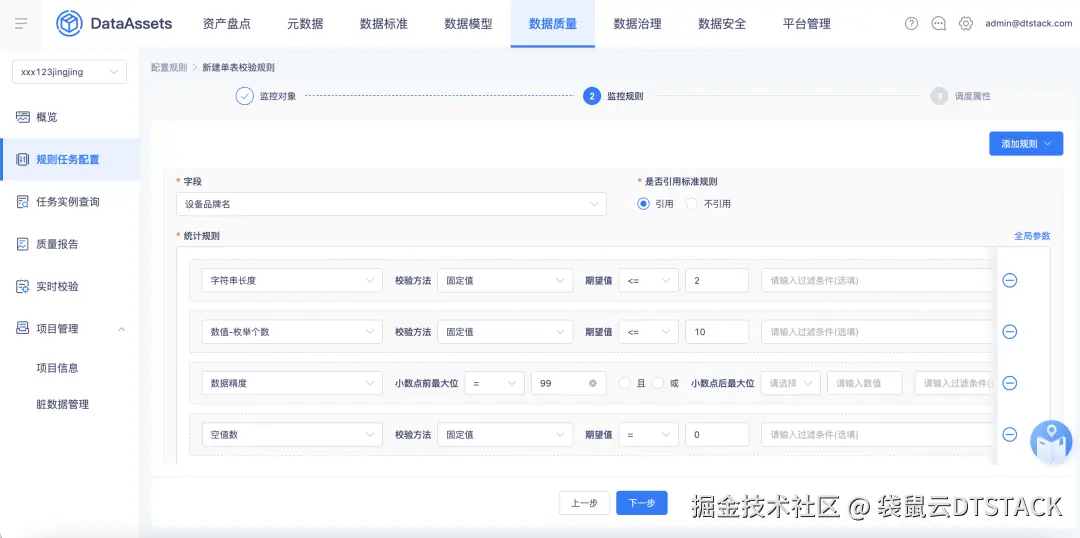
Task: Click the completed 监控对象 step checkmark
Action: 245,96
